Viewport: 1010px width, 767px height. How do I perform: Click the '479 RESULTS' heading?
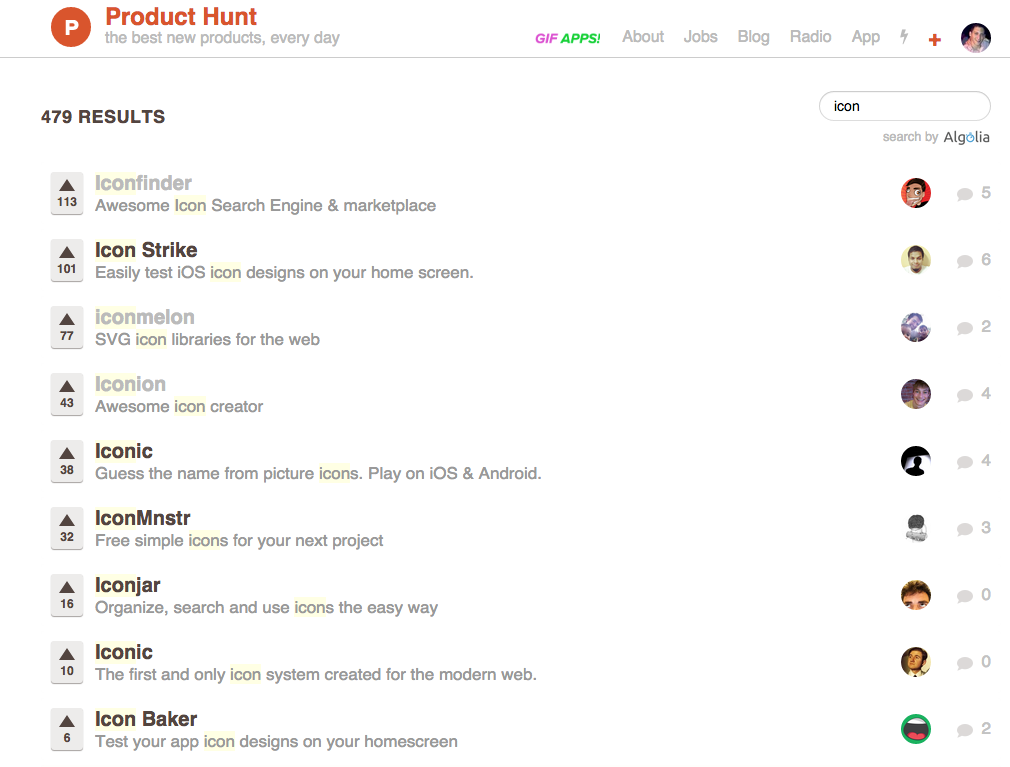click(x=103, y=117)
